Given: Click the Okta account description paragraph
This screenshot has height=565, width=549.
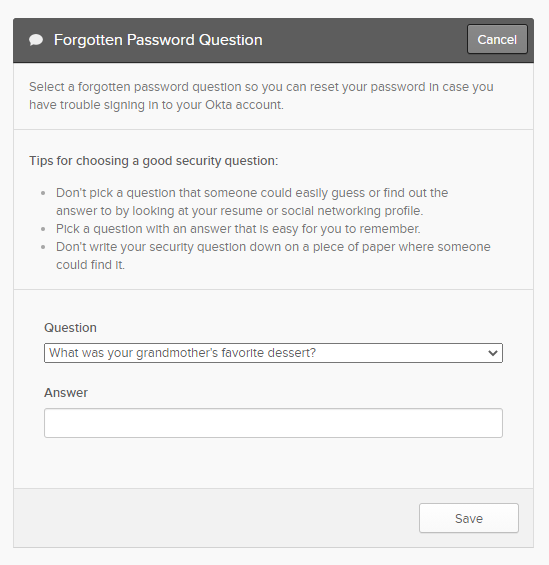Looking at the screenshot, I should [x=261, y=96].
